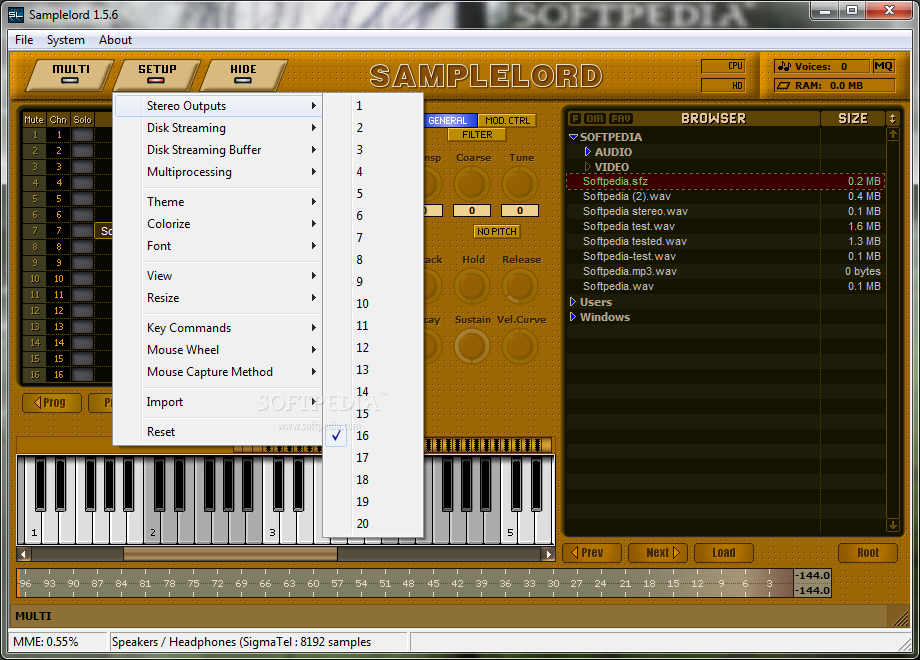920x660 pixels.
Task: Toggle Mute for channel 1
Action: click(x=35, y=135)
